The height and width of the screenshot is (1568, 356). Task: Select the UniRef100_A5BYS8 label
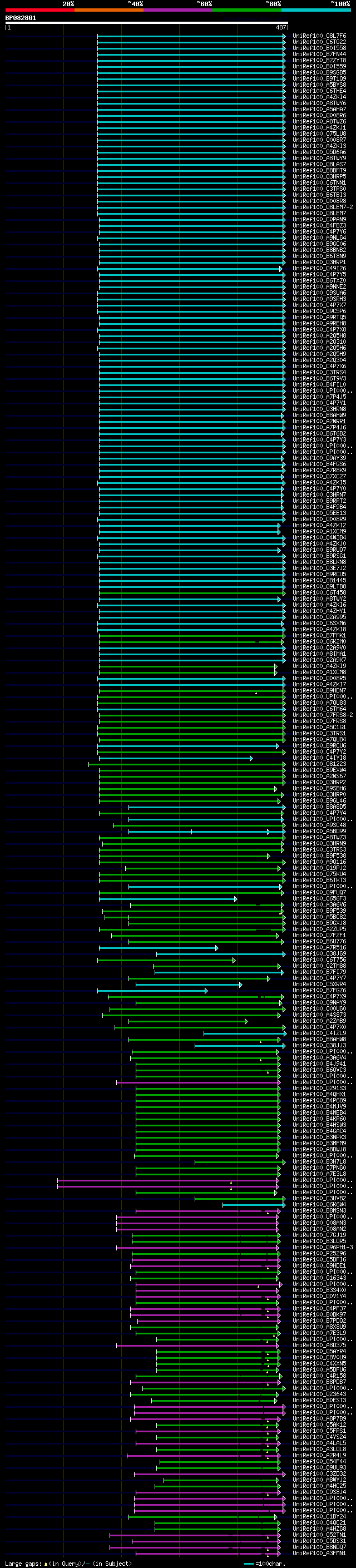coord(319,85)
